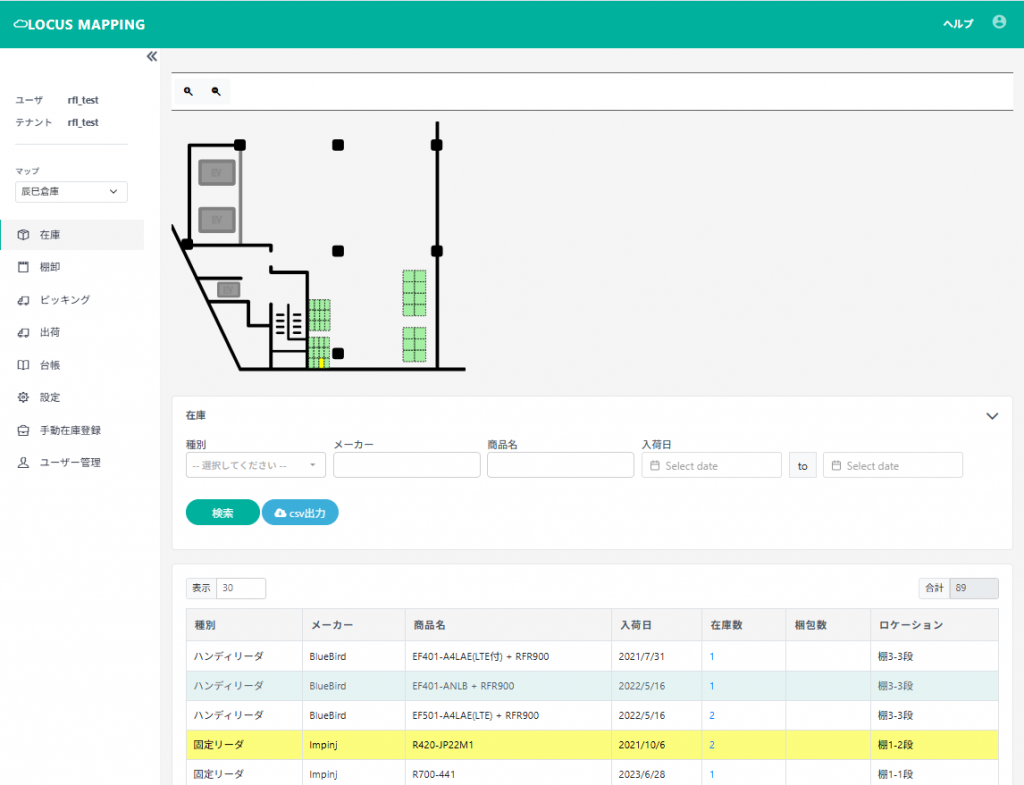Collapse the 在庫 search panel chevron
1024x785 pixels.
tap(992, 416)
